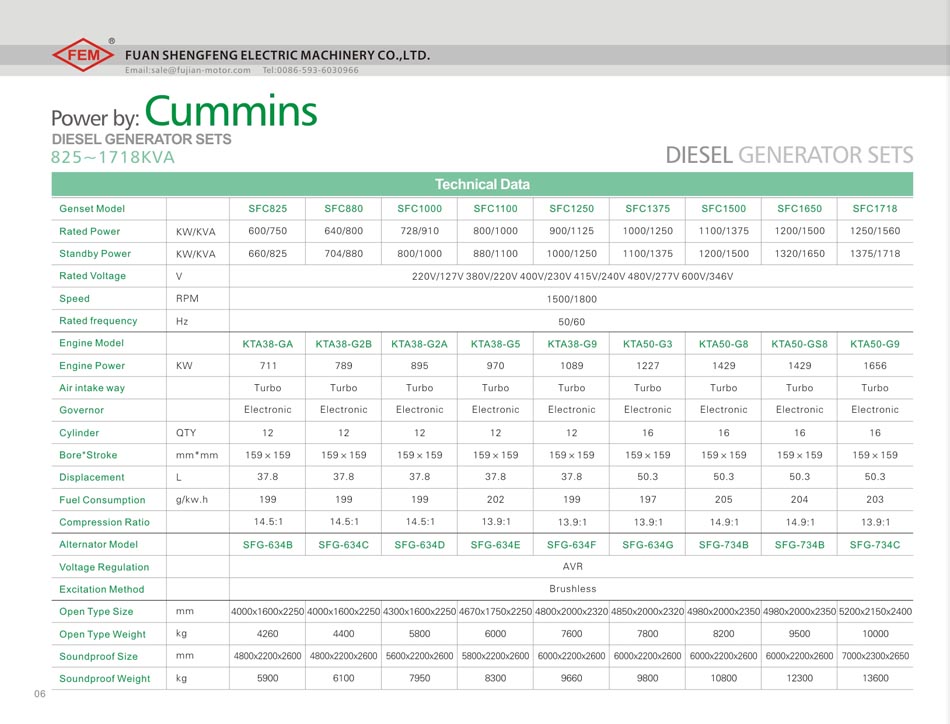Click the 4670x1750x2250 open type size

(496, 612)
